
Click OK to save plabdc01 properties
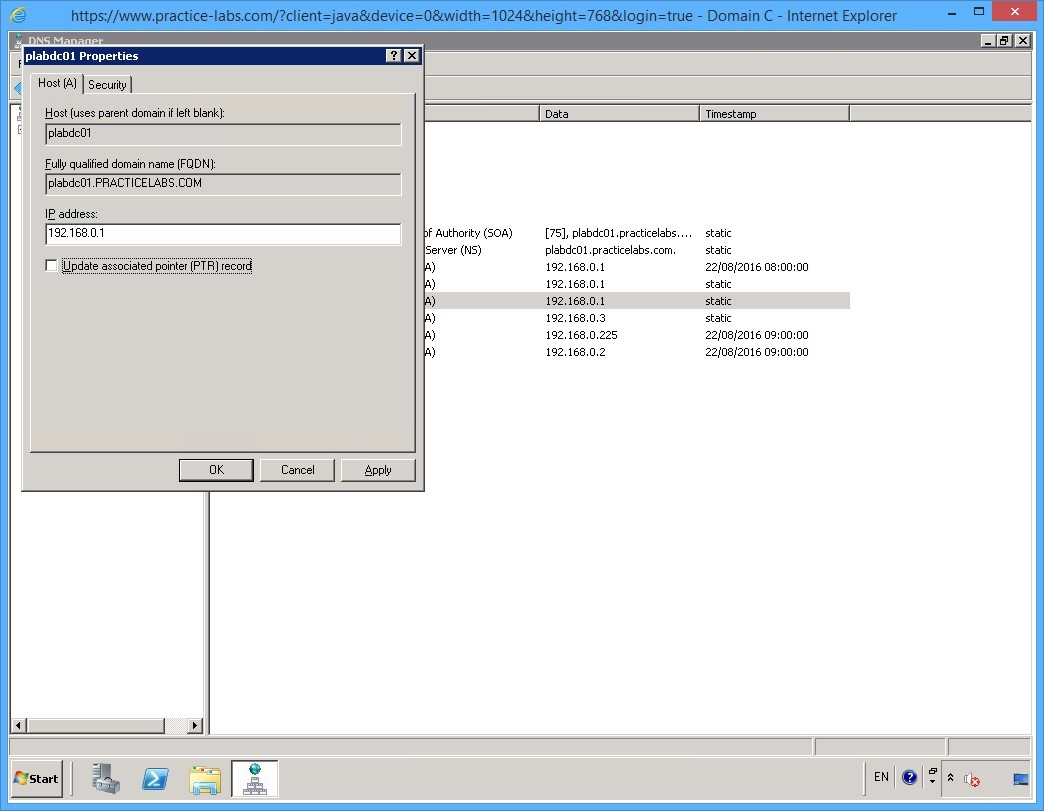(x=216, y=469)
